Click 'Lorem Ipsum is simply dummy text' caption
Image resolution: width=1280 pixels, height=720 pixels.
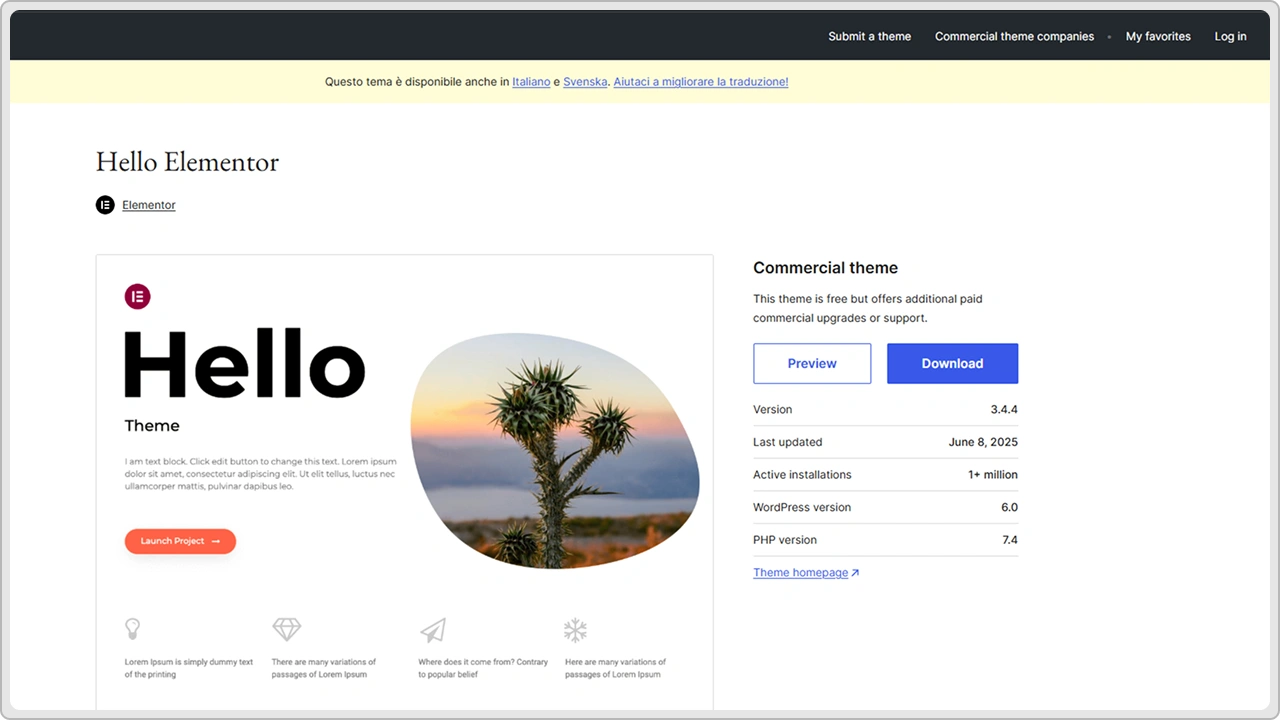click(189, 668)
